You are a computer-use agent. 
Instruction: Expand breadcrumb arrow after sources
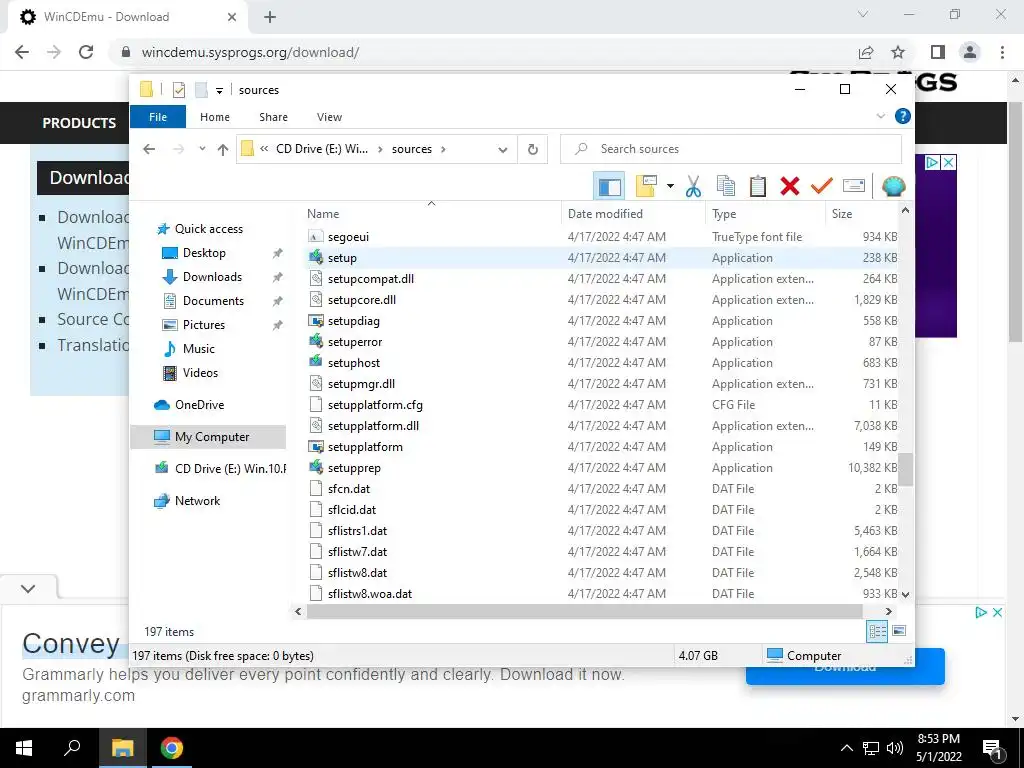point(443,149)
